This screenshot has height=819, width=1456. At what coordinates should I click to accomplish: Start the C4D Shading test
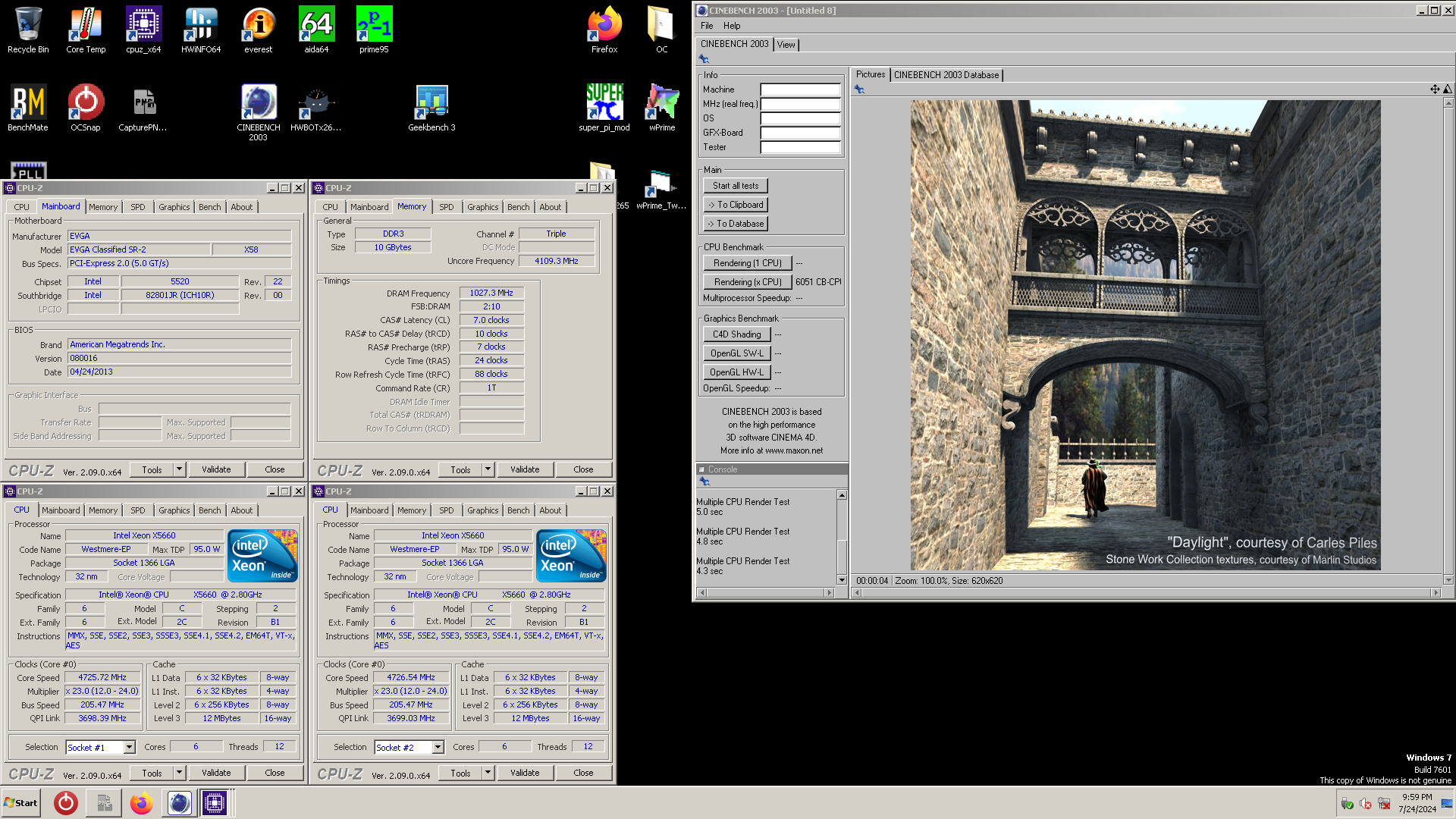pos(737,334)
